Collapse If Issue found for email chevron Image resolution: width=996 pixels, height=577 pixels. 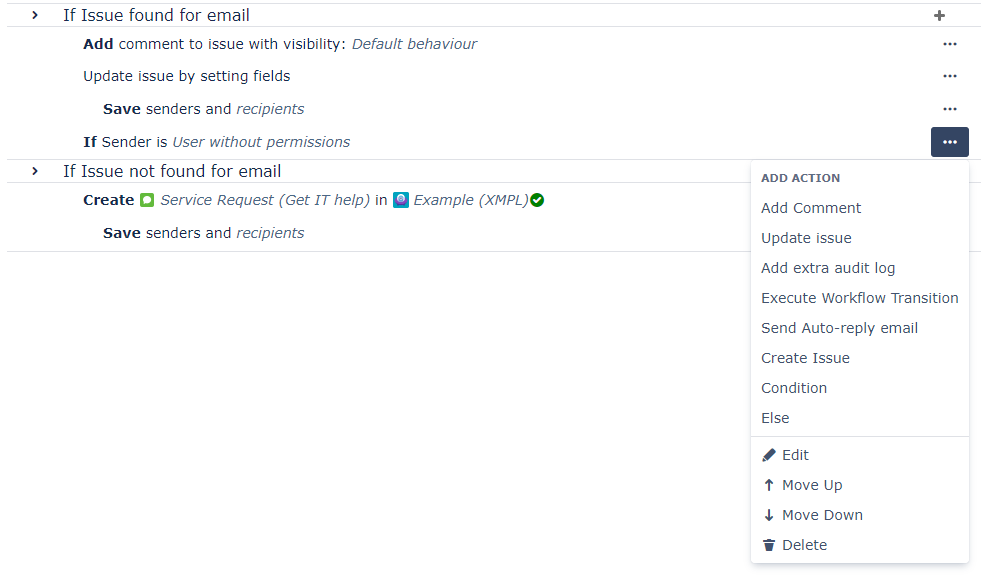(35, 15)
